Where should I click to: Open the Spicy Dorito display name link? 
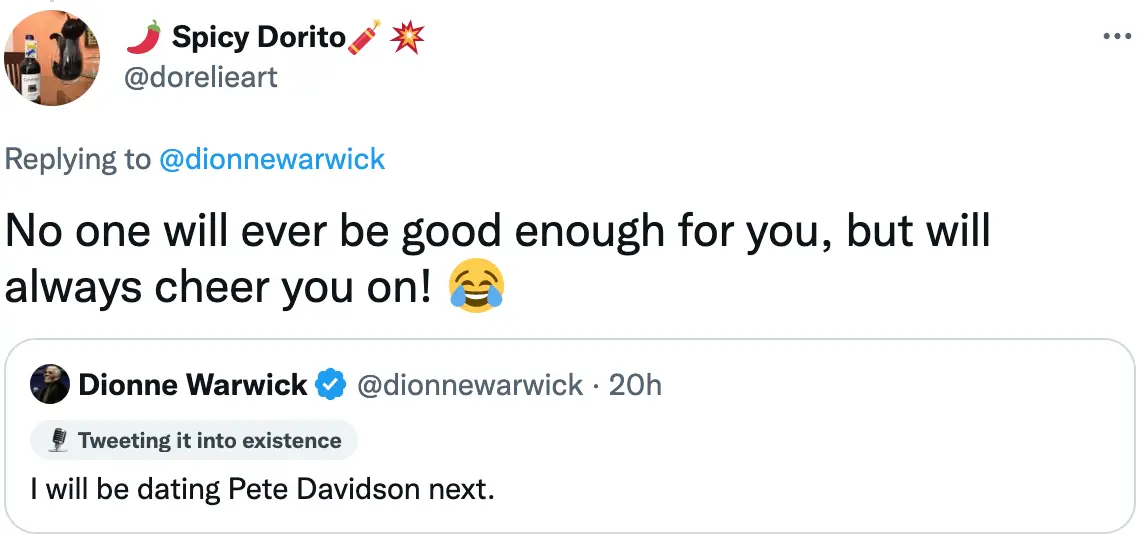point(259,38)
